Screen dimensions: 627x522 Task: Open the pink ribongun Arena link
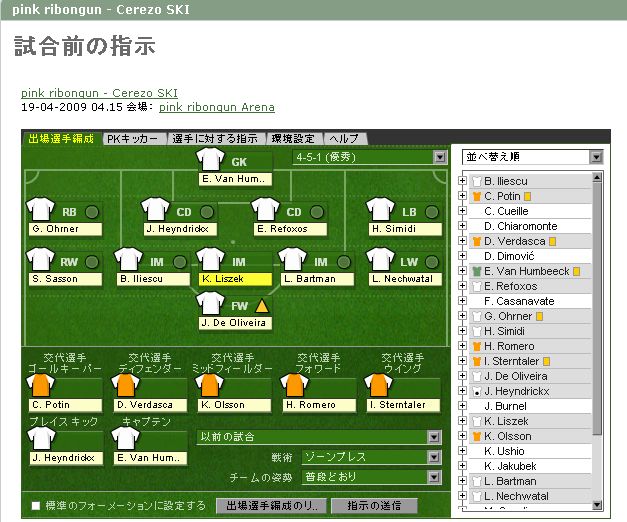coord(216,107)
